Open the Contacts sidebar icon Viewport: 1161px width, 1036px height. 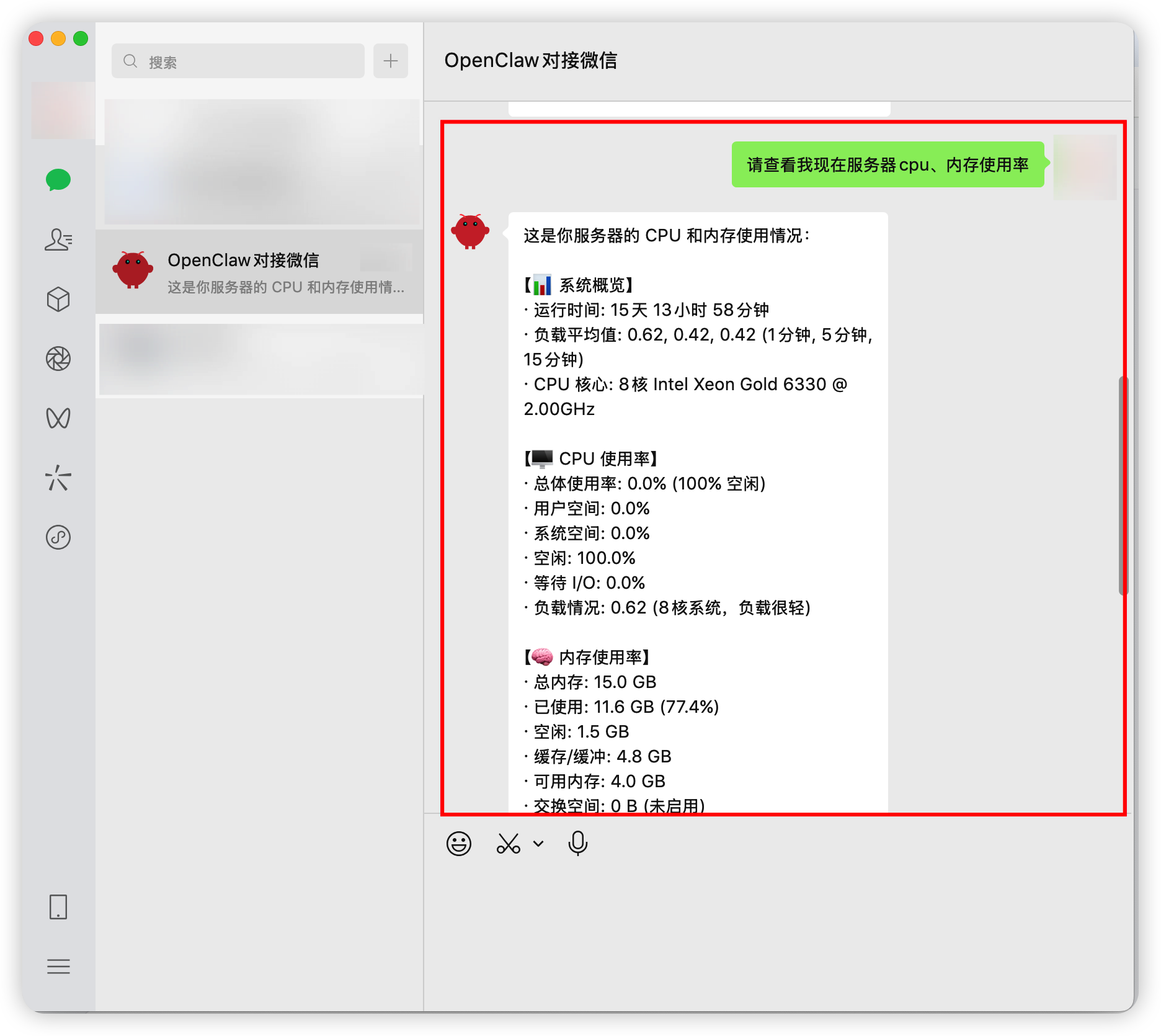coord(58,239)
